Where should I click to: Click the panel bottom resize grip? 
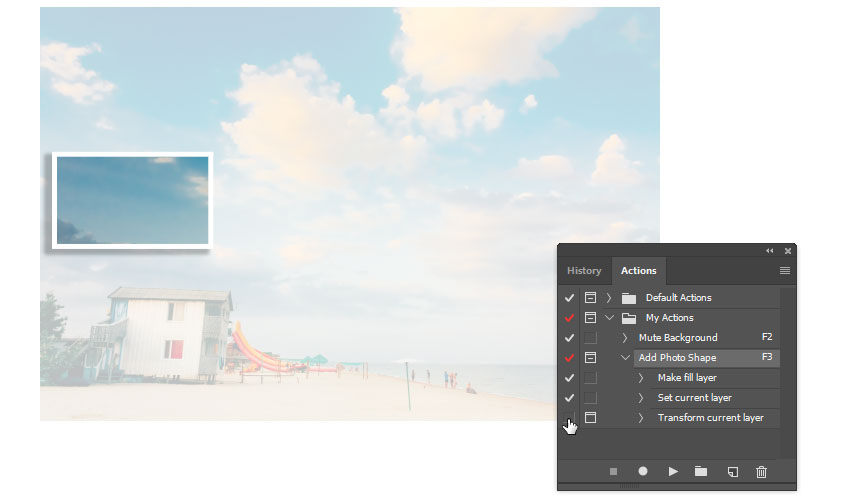pos(629,486)
